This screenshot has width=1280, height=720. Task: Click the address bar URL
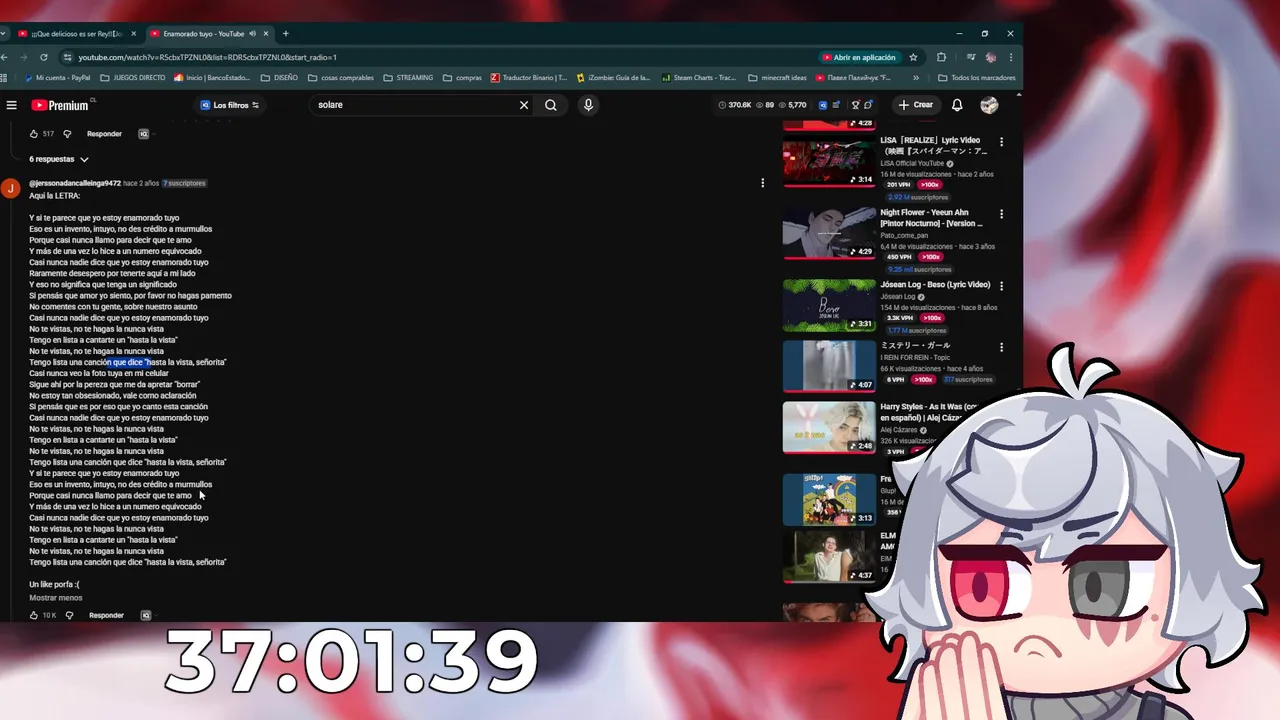207,57
